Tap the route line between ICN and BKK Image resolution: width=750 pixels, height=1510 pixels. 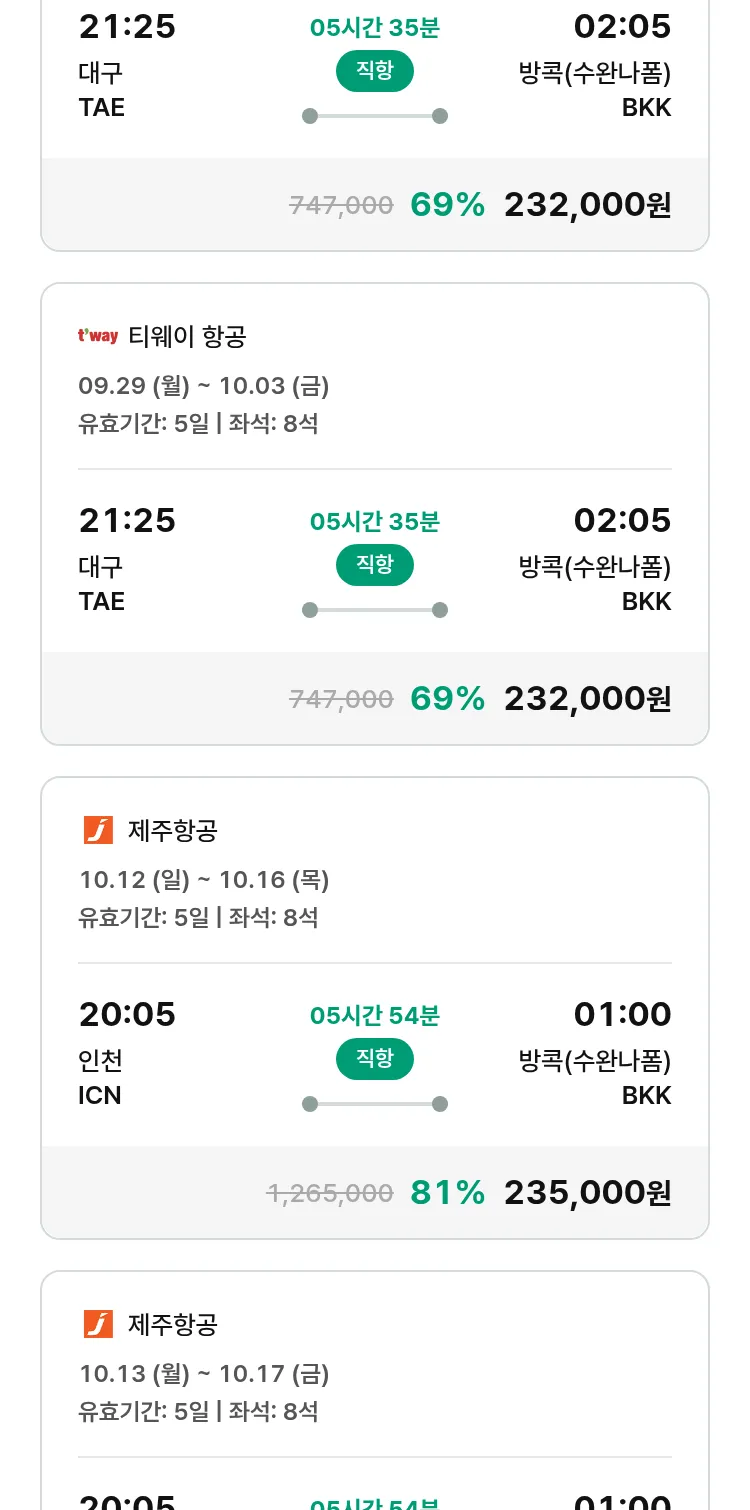pos(374,1104)
